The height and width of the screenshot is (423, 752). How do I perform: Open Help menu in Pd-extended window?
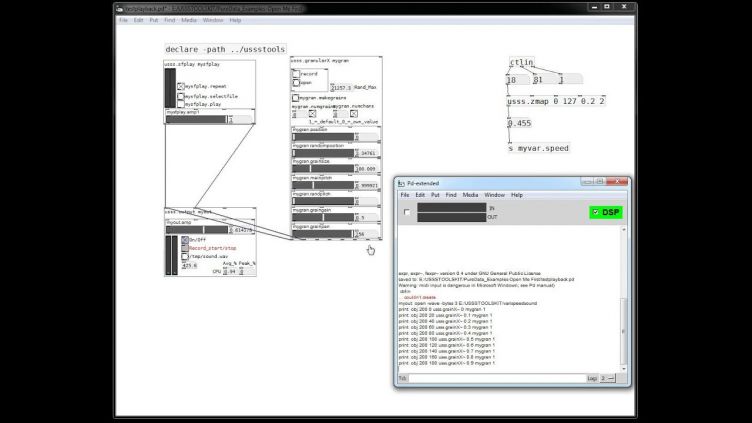[517, 195]
